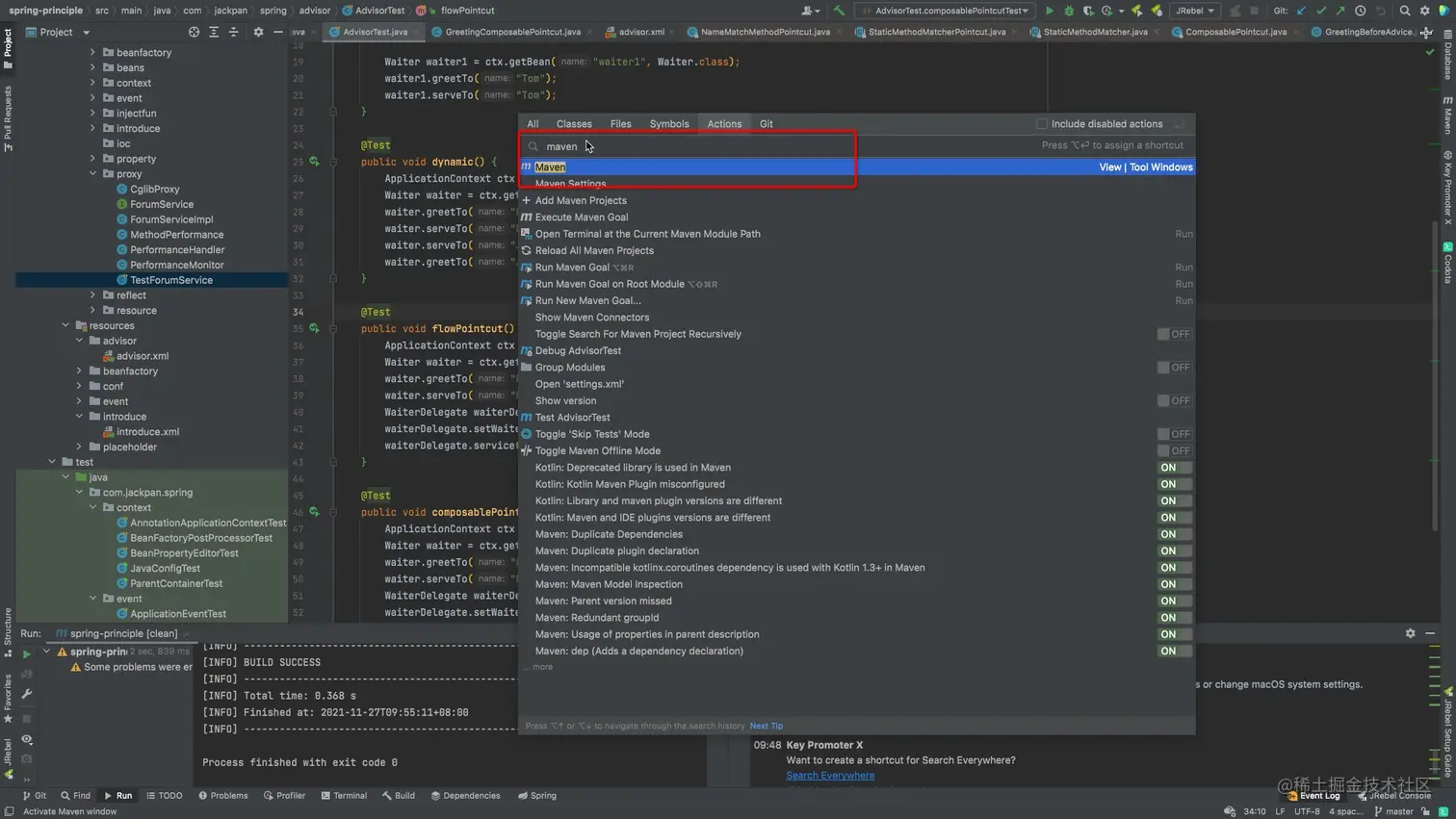The height and width of the screenshot is (819, 1456).
Task: Hide the Project panel with minus icon
Action: click(x=277, y=32)
